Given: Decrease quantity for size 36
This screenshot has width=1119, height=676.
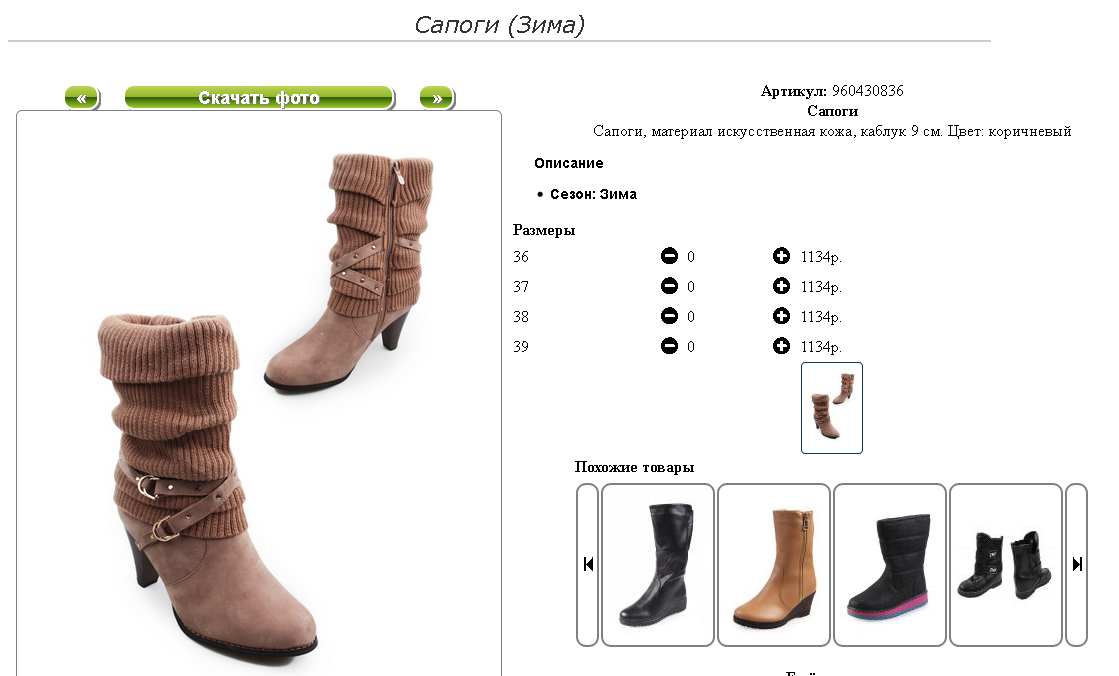Looking at the screenshot, I should coord(669,256).
